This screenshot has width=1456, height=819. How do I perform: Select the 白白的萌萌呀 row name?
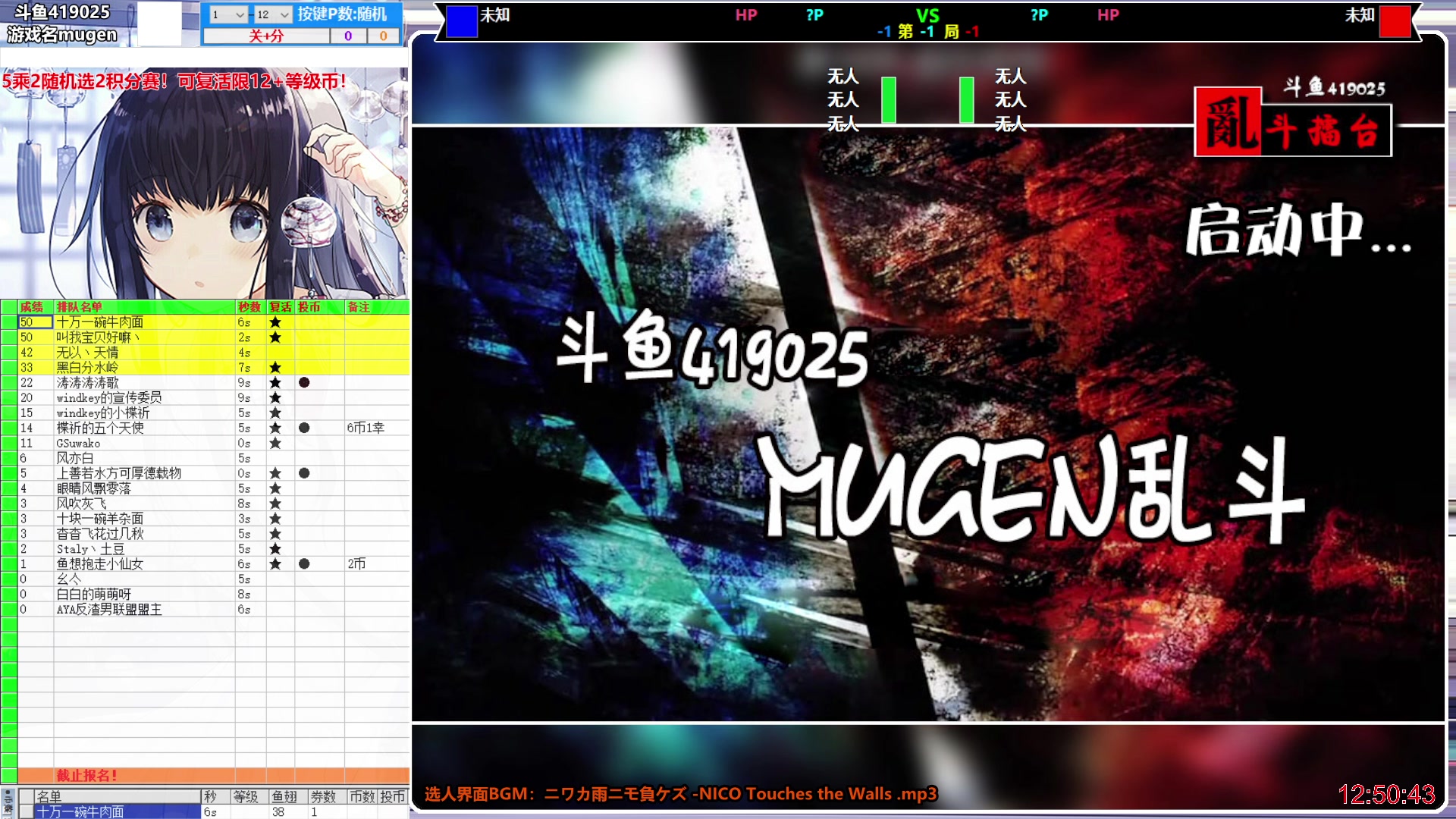pos(94,595)
